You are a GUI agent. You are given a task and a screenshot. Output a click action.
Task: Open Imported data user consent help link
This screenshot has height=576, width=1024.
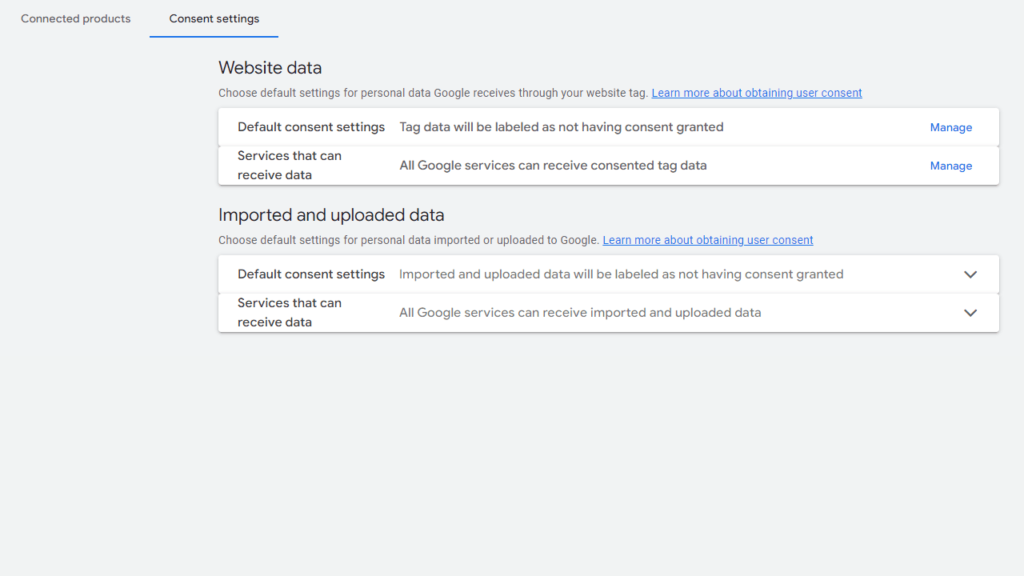coord(707,240)
